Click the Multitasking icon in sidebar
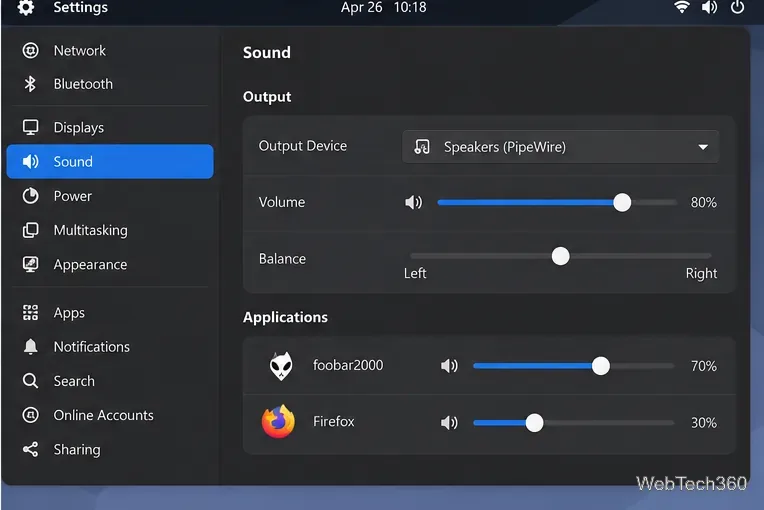This screenshot has height=510, width=764. coord(30,230)
